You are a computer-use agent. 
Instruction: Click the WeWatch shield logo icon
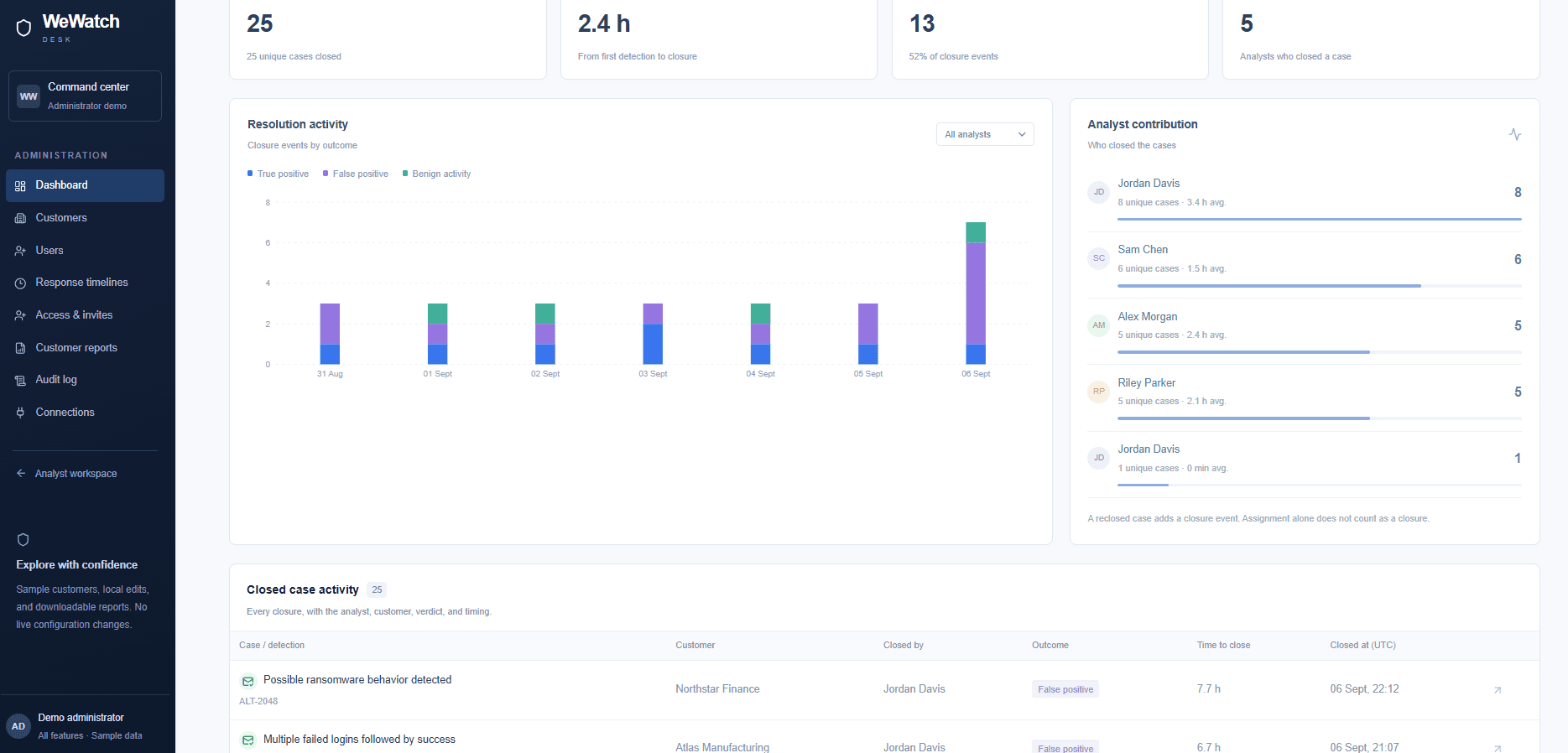pyautogui.click(x=23, y=28)
